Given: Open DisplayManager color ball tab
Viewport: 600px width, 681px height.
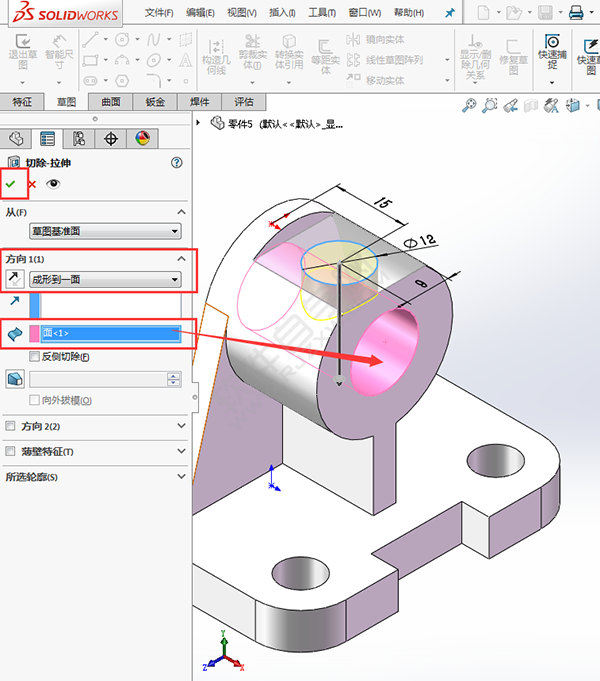Looking at the screenshot, I should point(143,139).
